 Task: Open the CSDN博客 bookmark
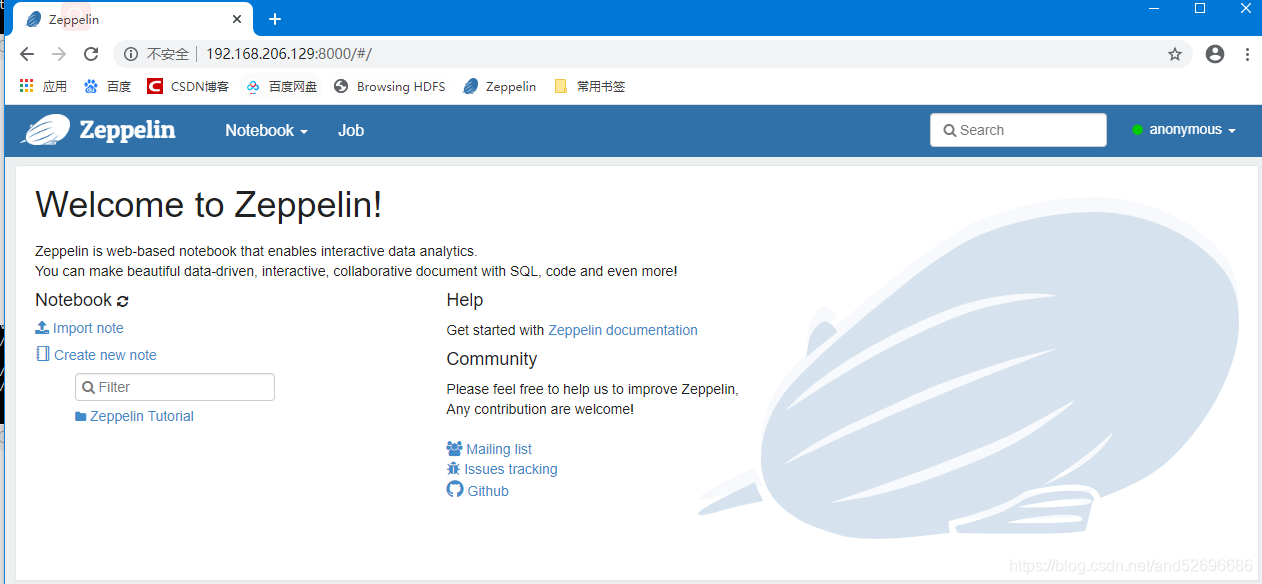coord(188,86)
